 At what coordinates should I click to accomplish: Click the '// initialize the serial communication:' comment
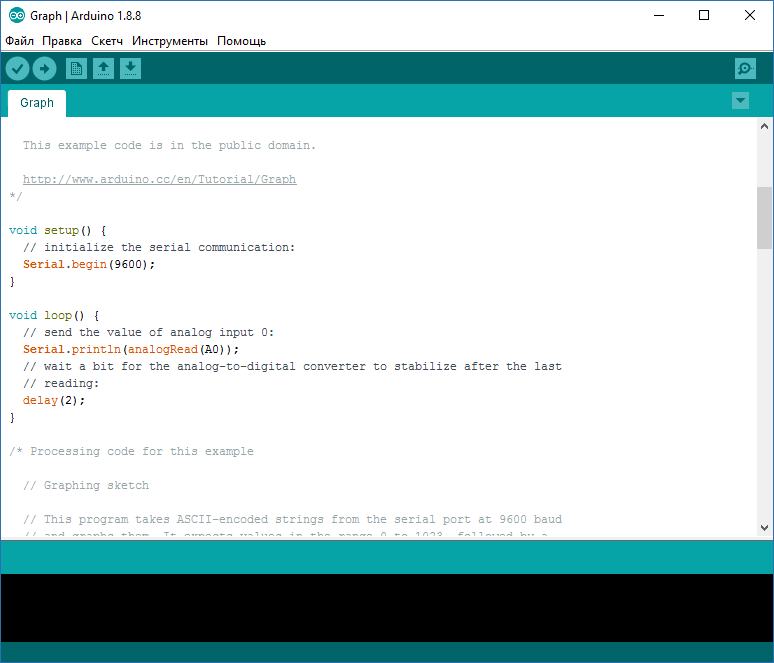click(x=159, y=247)
